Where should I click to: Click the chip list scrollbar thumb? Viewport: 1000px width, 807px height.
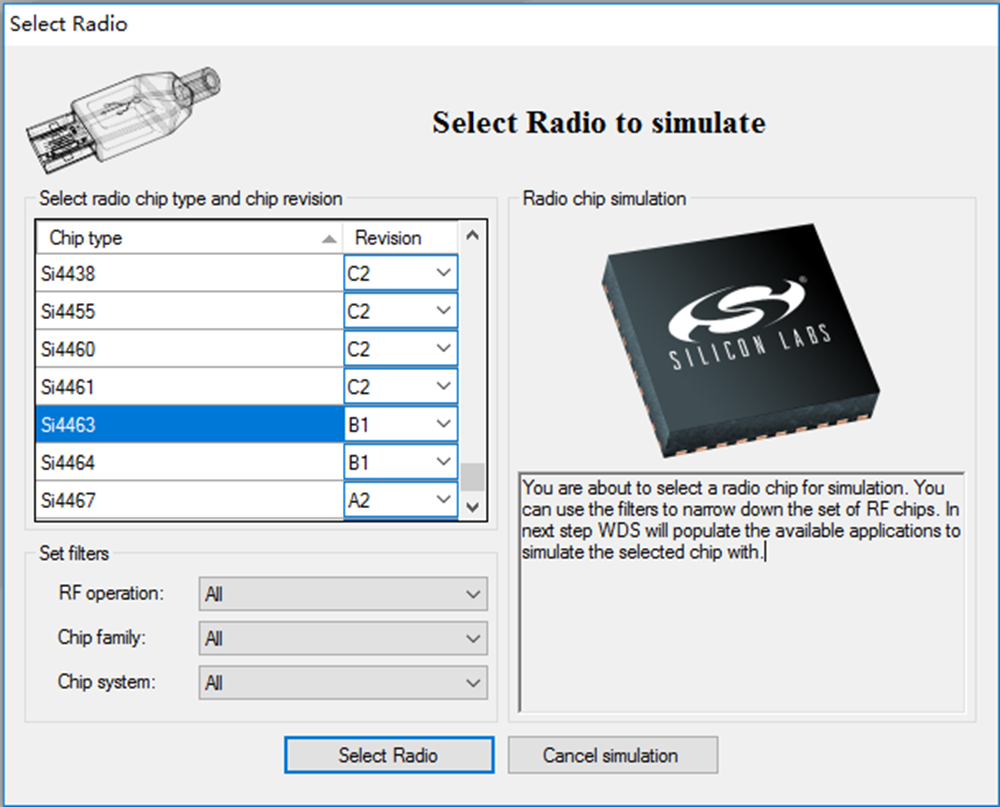click(473, 476)
